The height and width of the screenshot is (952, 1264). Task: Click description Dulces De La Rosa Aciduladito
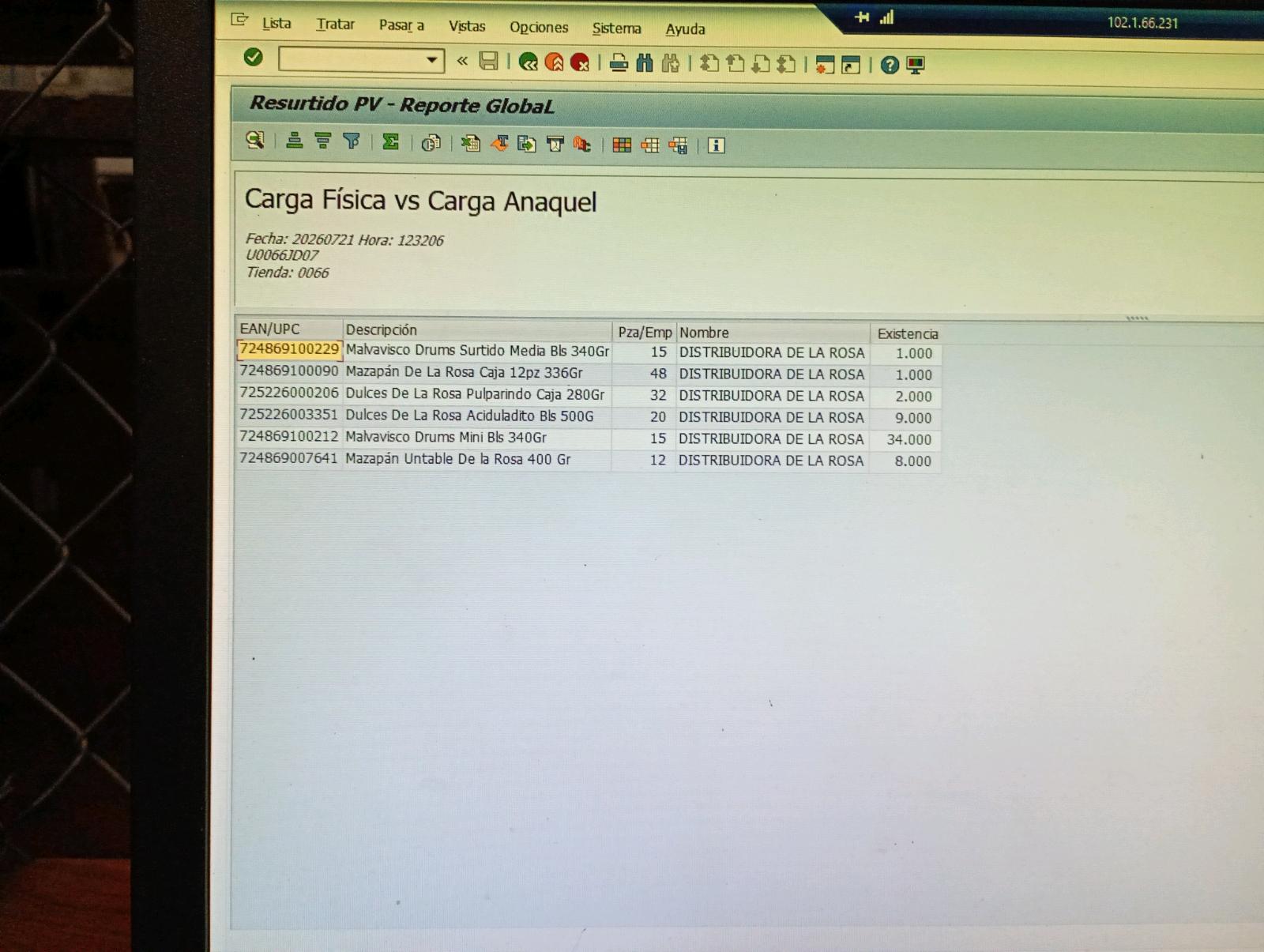[469, 416]
